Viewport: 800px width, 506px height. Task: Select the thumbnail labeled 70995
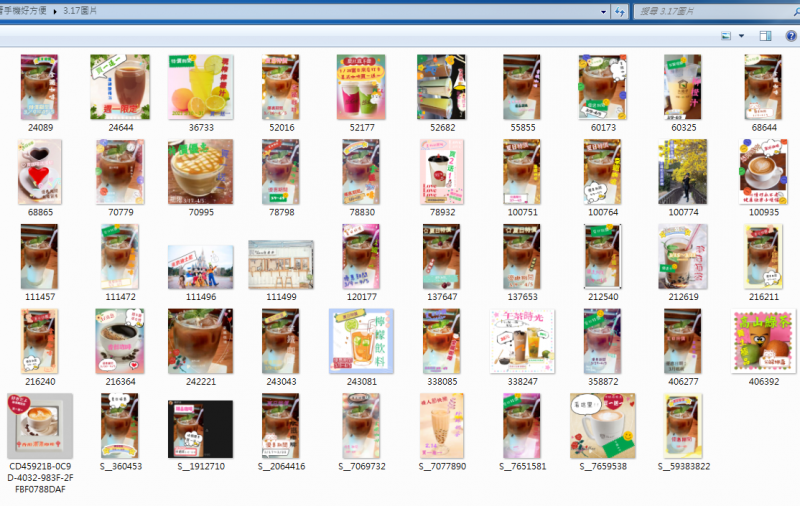[200, 172]
